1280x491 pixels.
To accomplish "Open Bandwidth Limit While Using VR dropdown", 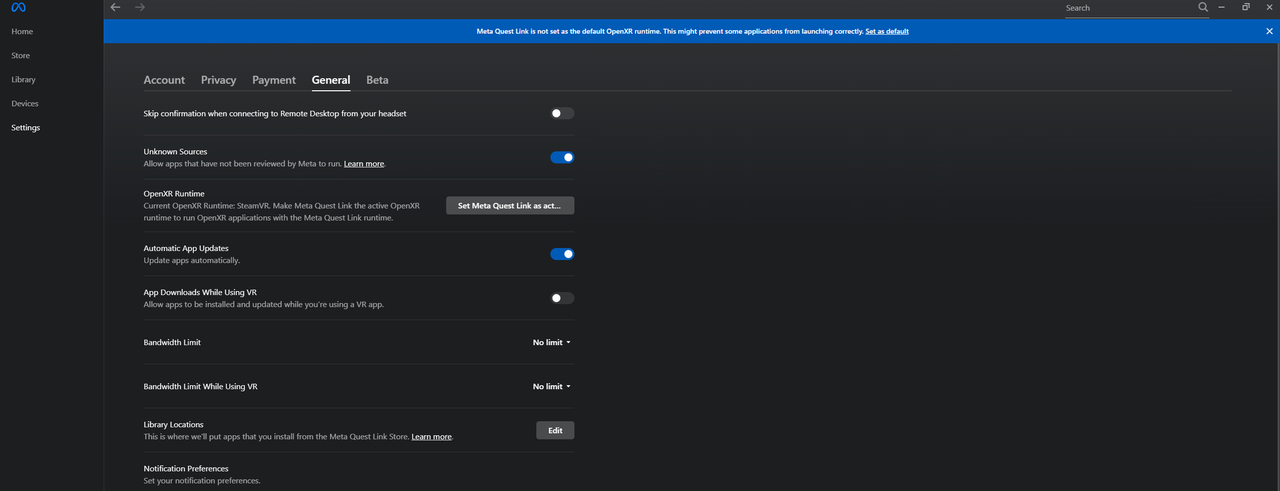I will click(x=552, y=386).
